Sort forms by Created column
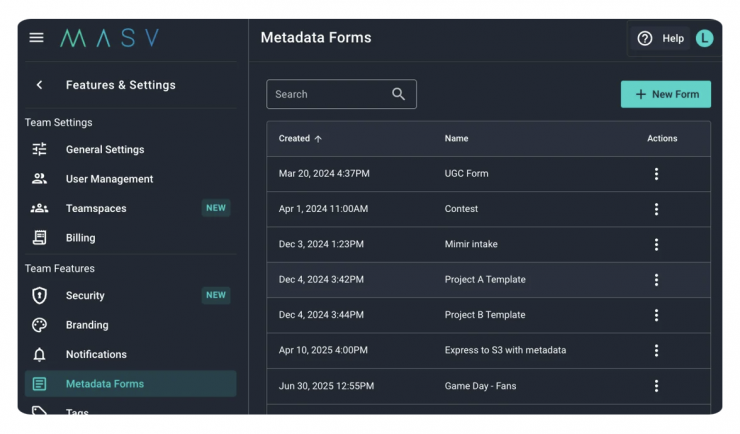This screenshot has width=740, height=434. (300, 139)
